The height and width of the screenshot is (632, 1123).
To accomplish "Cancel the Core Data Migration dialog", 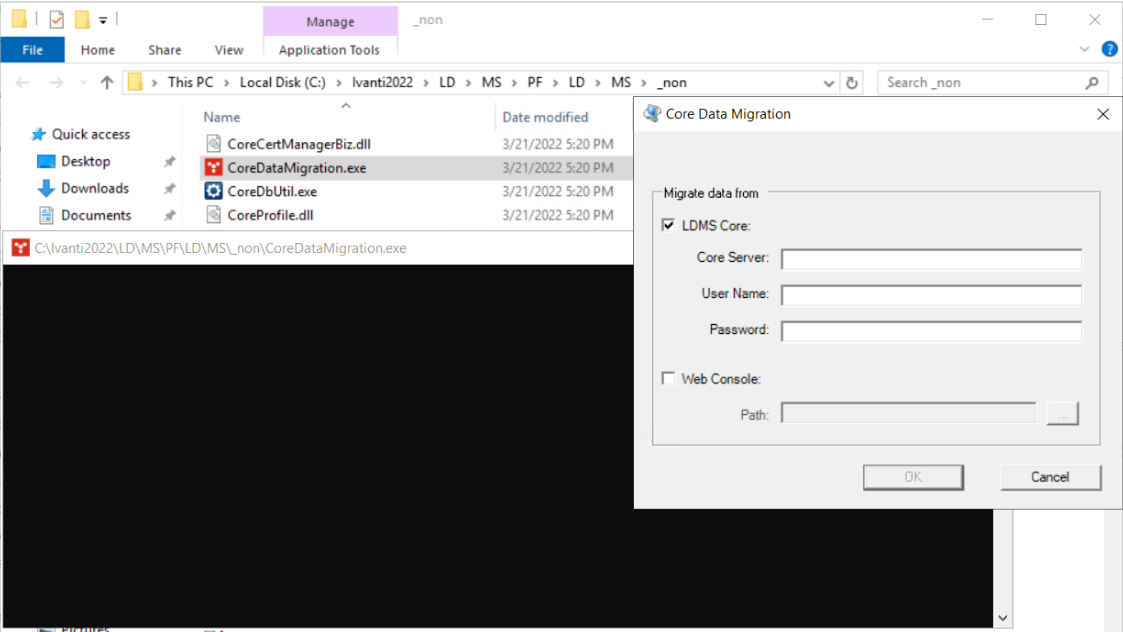I will [x=1051, y=477].
